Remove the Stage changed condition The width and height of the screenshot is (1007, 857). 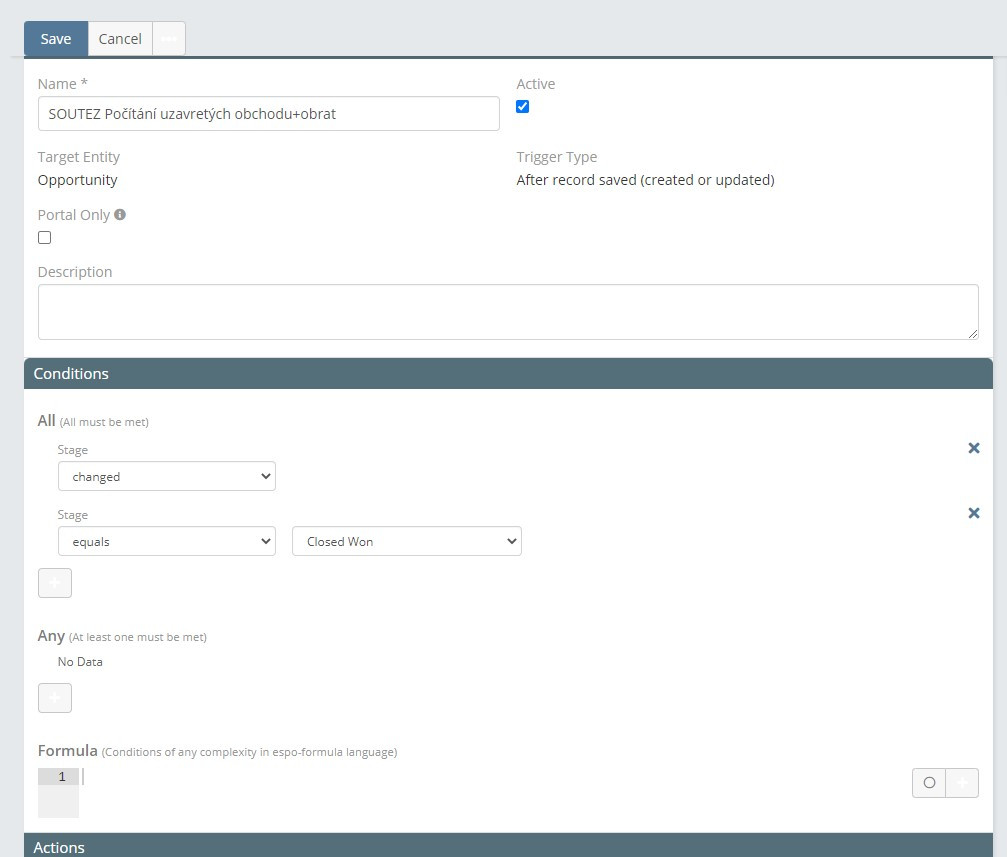point(973,448)
